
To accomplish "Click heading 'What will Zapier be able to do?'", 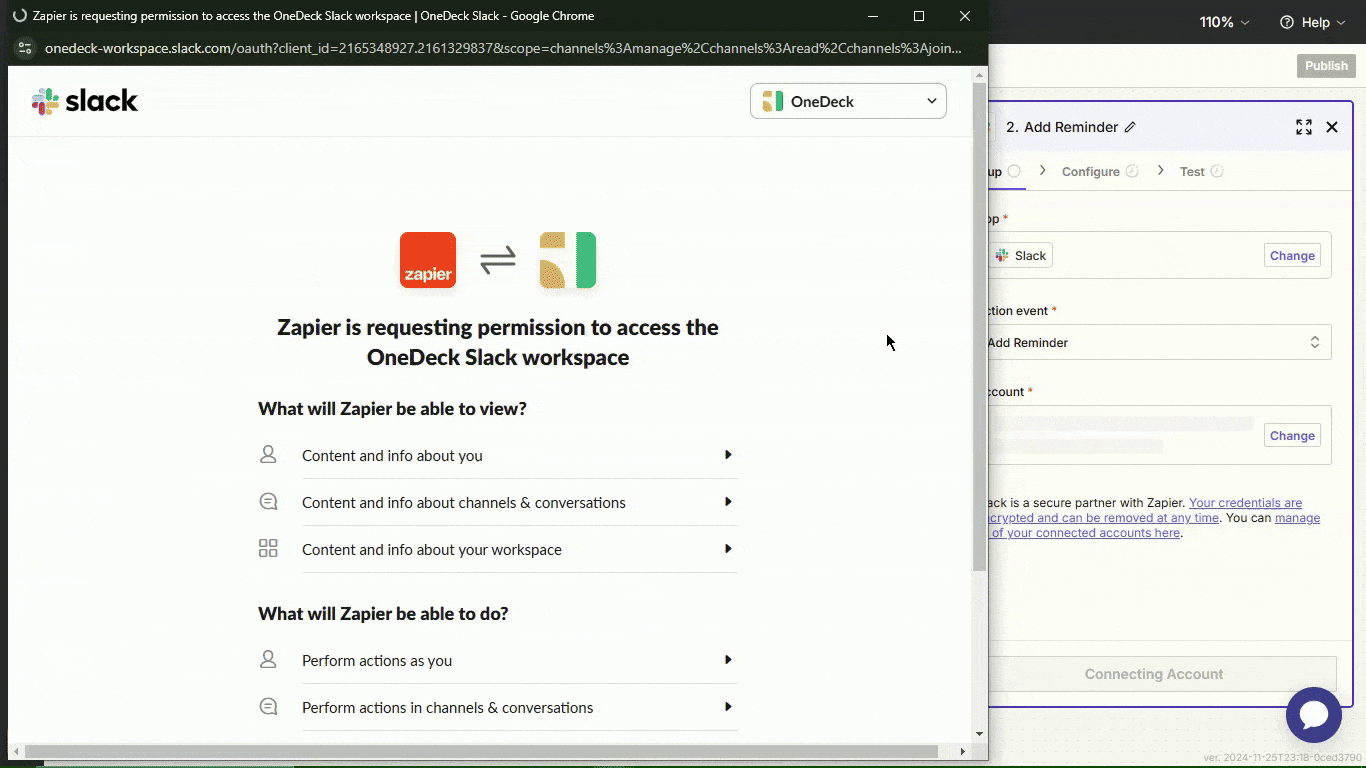I will pyautogui.click(x=383, y=613).
